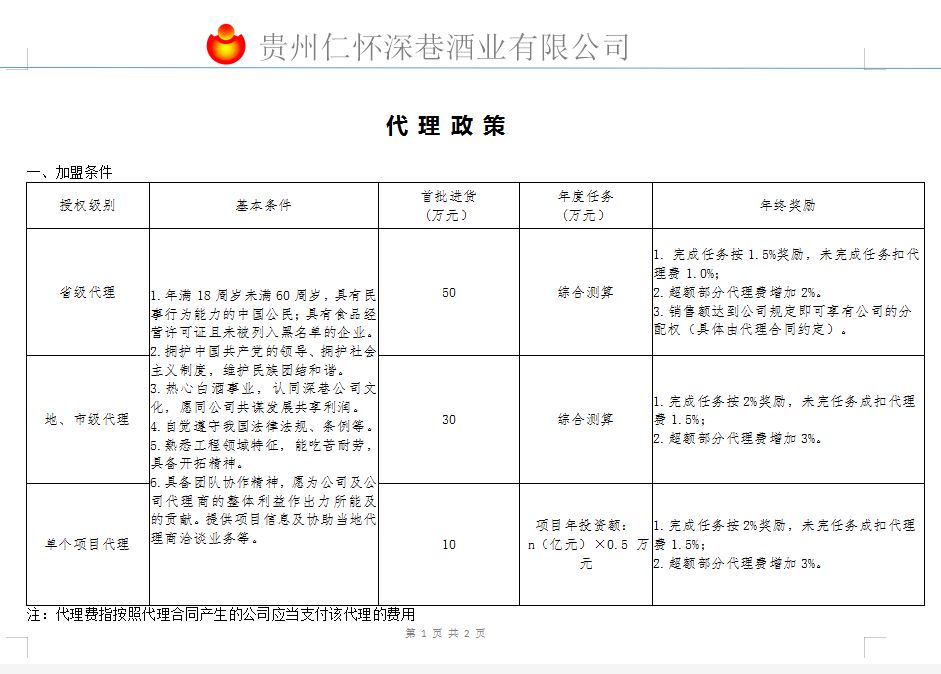Click the footnote beginning with 注：代理费
This screenshot has width=941, height=674.
[220, 614]
